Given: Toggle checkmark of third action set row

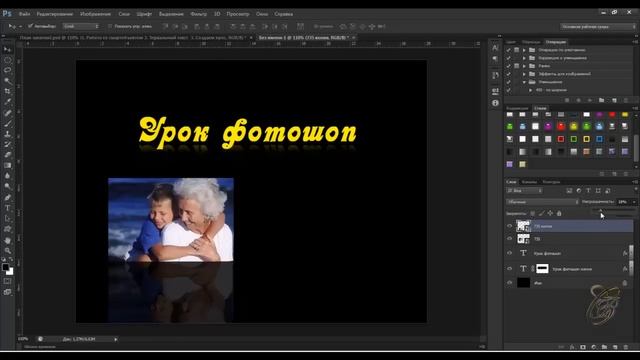Looking at the screenshot, I should click(509, 66).
